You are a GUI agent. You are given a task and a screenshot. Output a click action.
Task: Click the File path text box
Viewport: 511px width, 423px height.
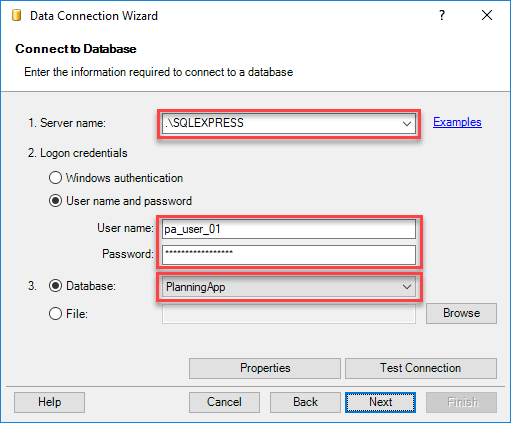tap(289, 314)
